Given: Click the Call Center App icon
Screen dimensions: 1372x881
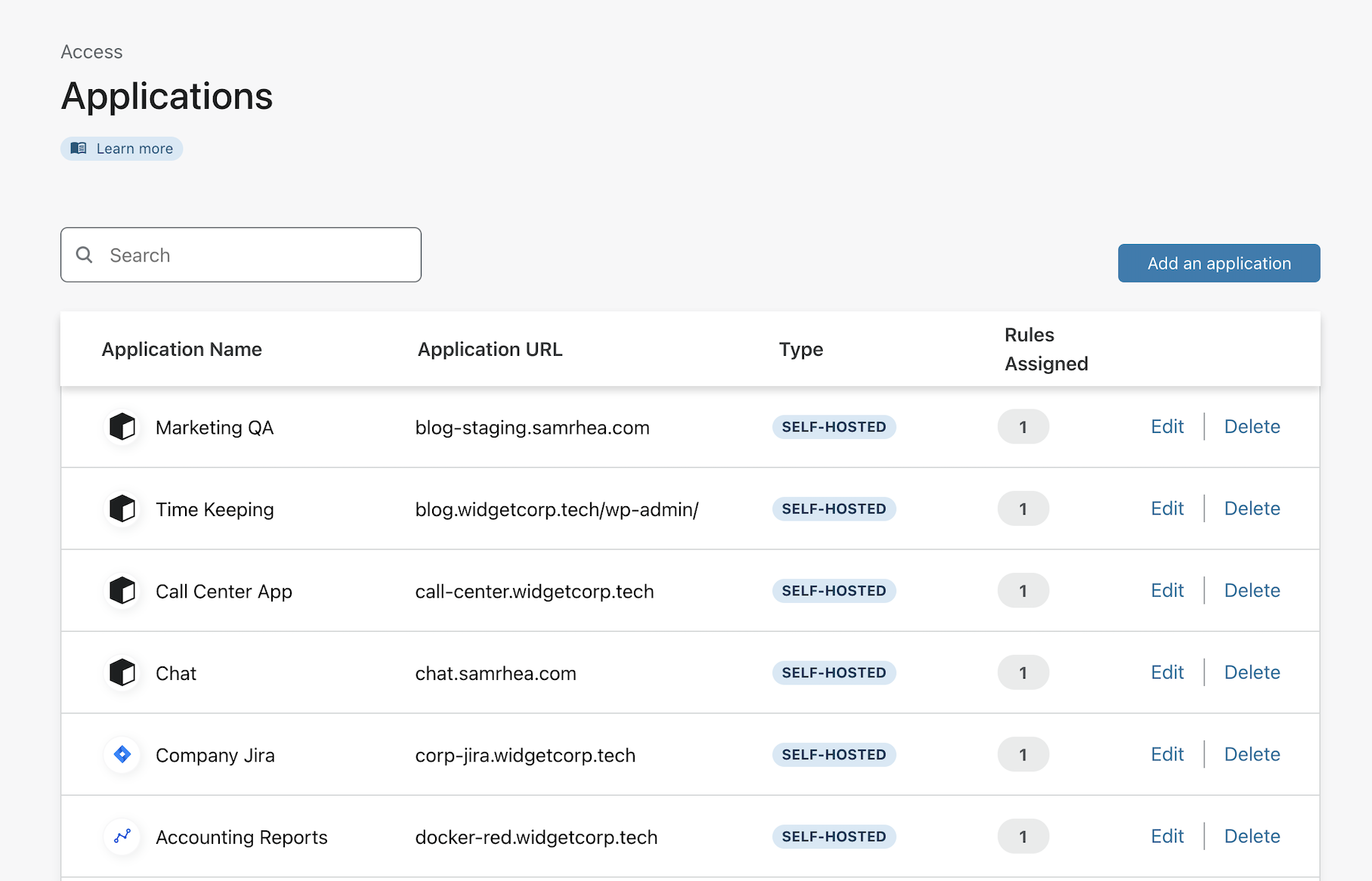Looking at the screenshot, I should [x=122, y=590].
